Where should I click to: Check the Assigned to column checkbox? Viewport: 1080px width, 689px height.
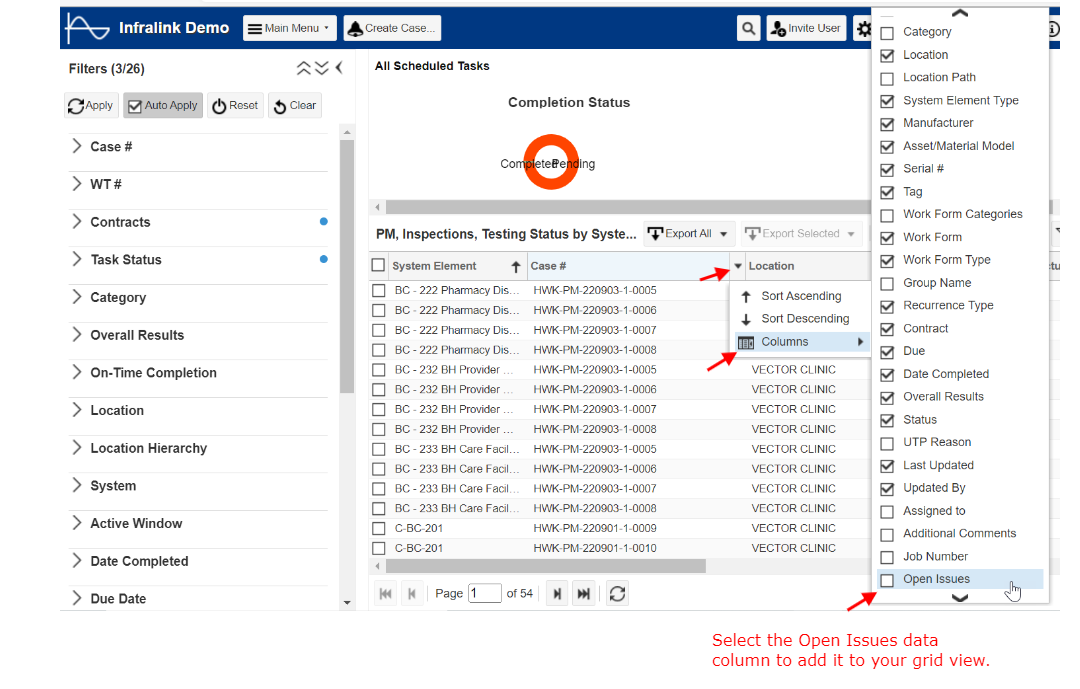pos(887,512)
